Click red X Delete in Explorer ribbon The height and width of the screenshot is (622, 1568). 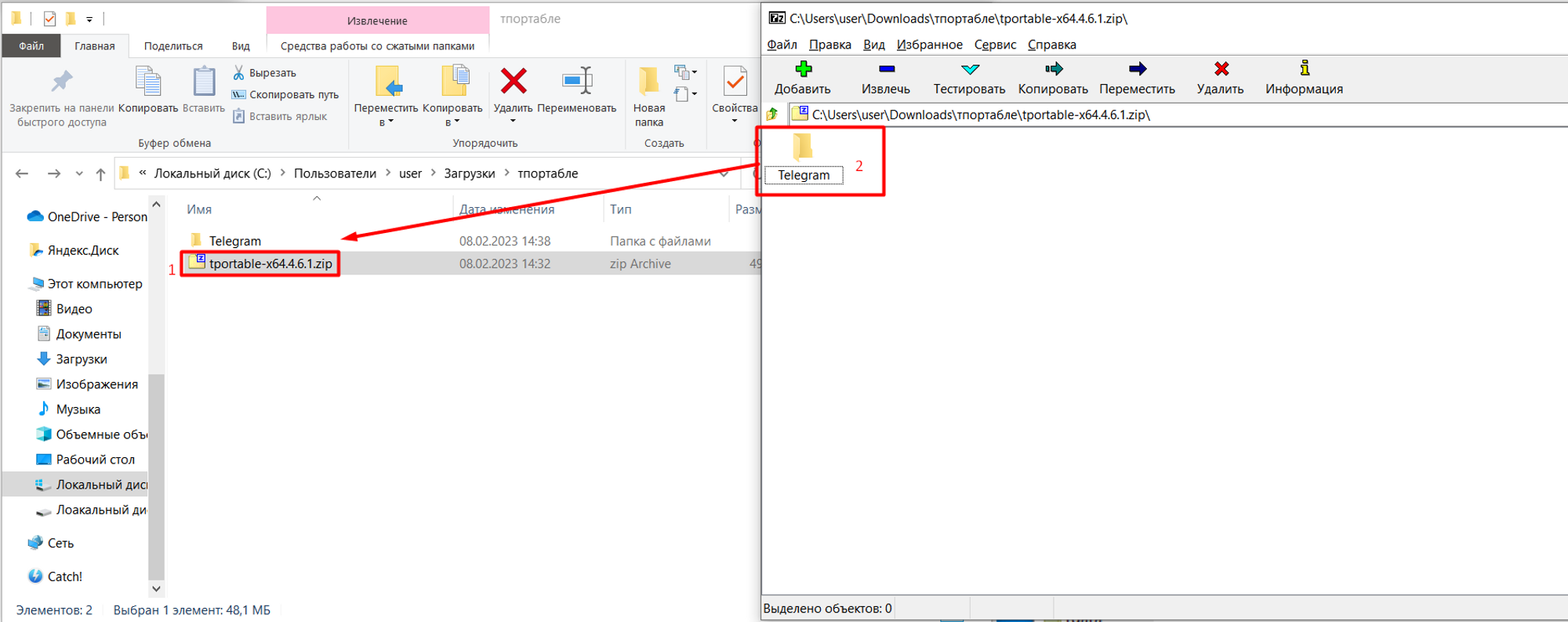coord(514,82)
